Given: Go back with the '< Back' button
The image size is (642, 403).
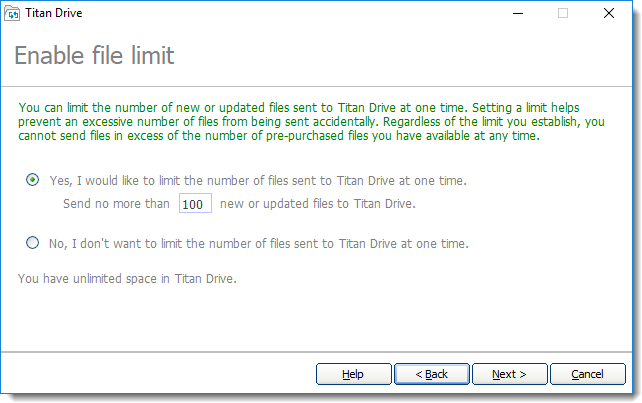Looking at the screenshot, I should coord(431,374).
